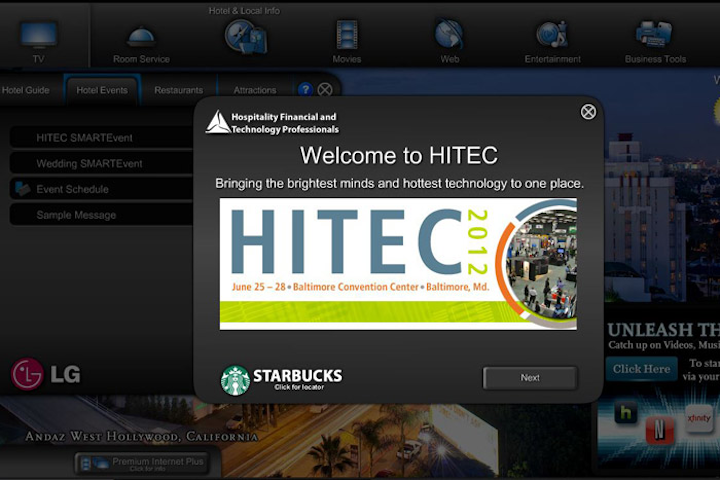The width and height of the screenshot is (720, 480).
Task: Click the HFTP logo in dialog
Action: point(272,123)
